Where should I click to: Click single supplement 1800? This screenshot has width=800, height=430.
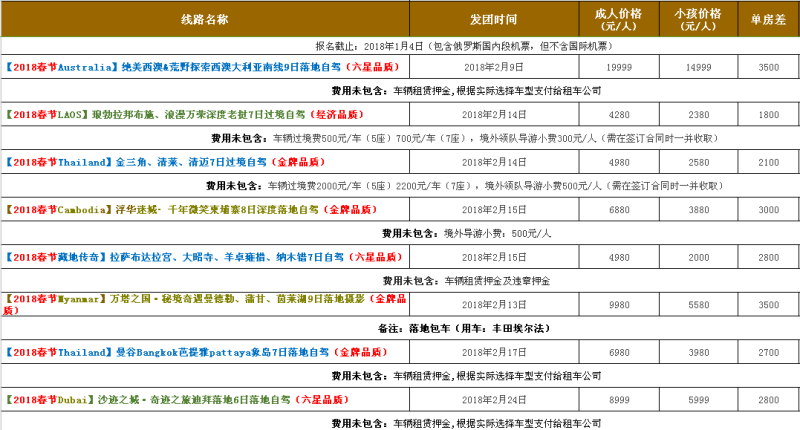point(768,115)
